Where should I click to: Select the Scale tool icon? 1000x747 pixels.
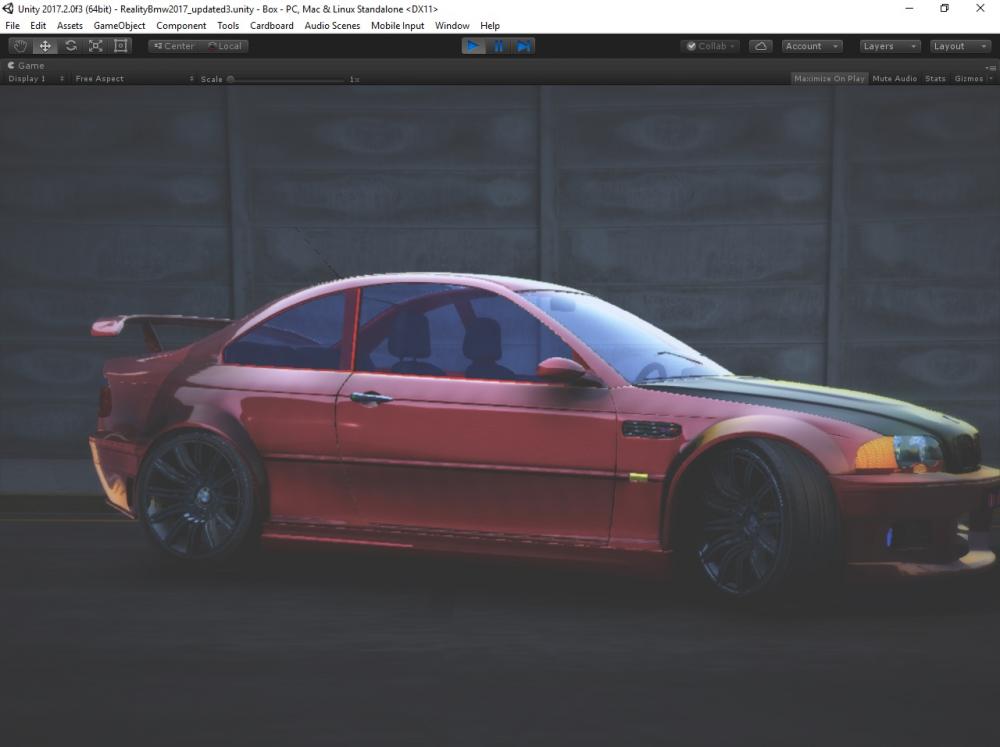coord(96,46)
